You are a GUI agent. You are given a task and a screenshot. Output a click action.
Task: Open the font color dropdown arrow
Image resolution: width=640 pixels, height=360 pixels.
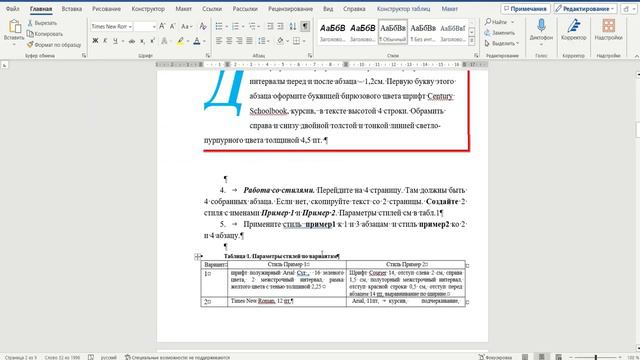click(204, 41)
